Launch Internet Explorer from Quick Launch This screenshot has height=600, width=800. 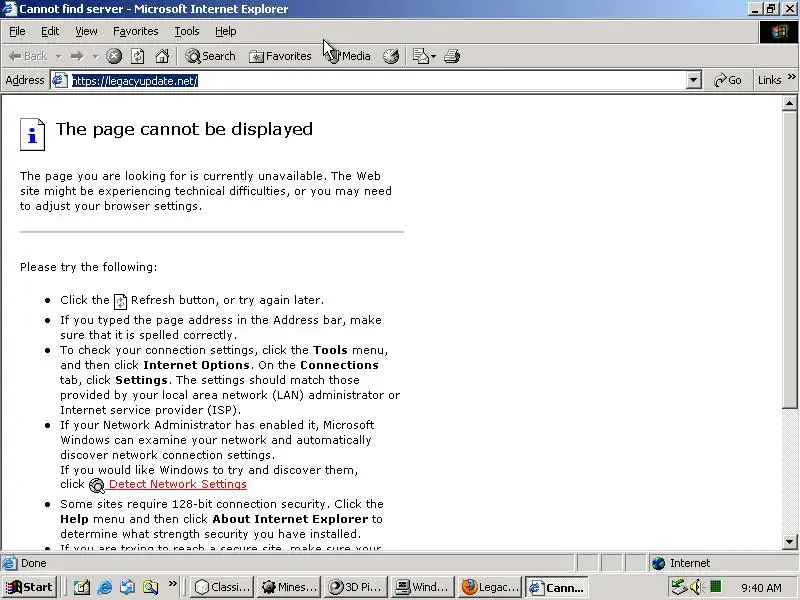coord(105,587)
